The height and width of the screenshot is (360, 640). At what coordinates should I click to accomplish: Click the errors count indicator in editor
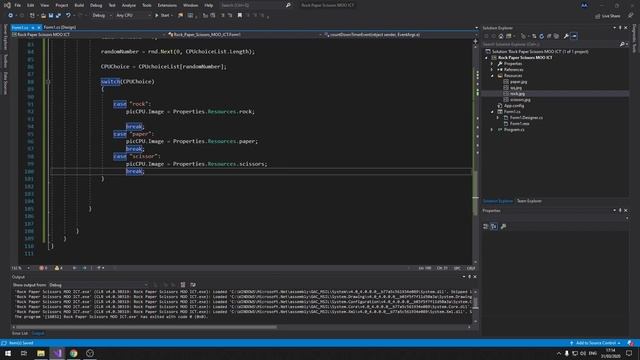(43, 268)
